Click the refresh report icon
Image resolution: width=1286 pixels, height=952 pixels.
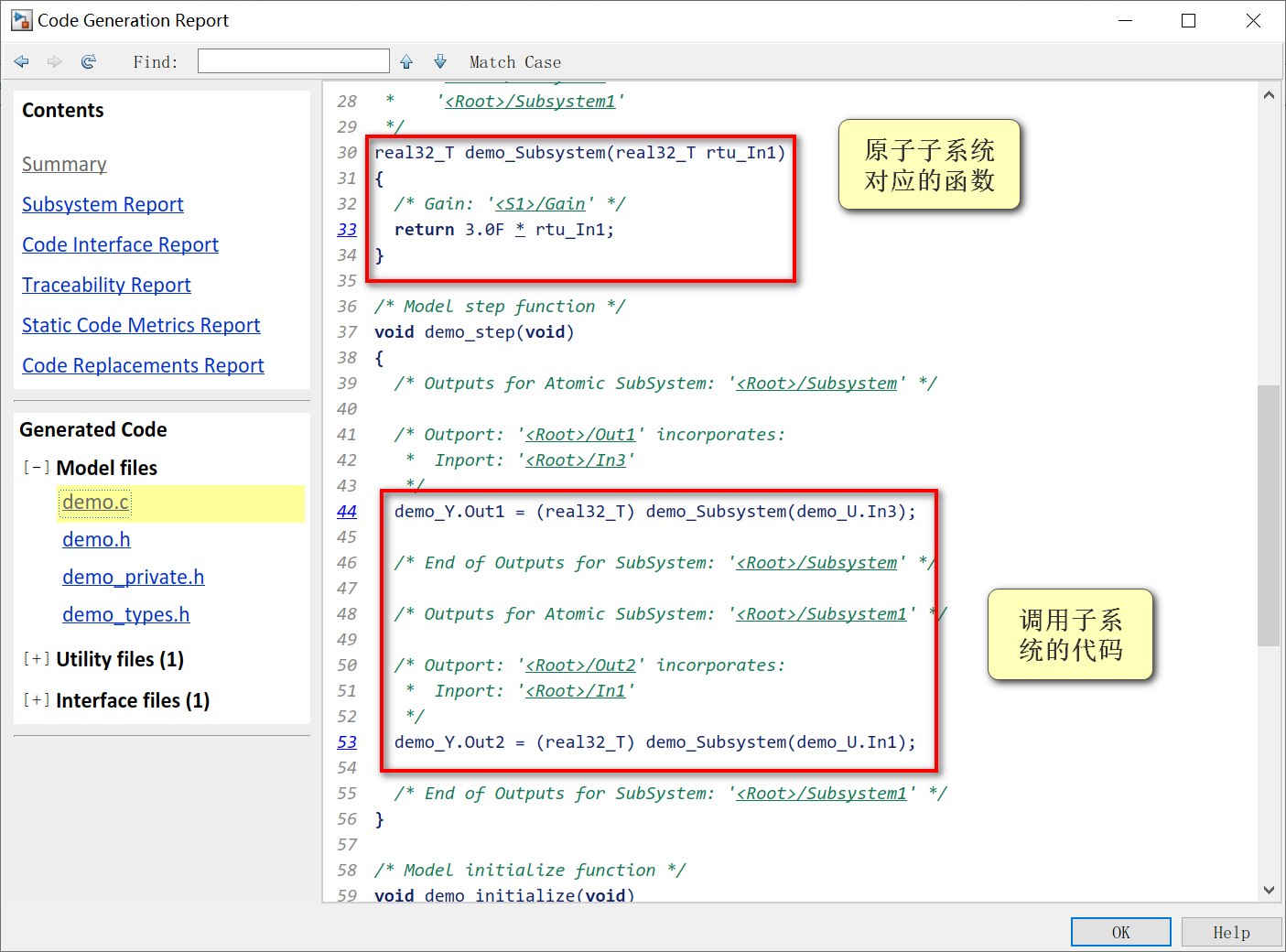[x=89, y=61]
